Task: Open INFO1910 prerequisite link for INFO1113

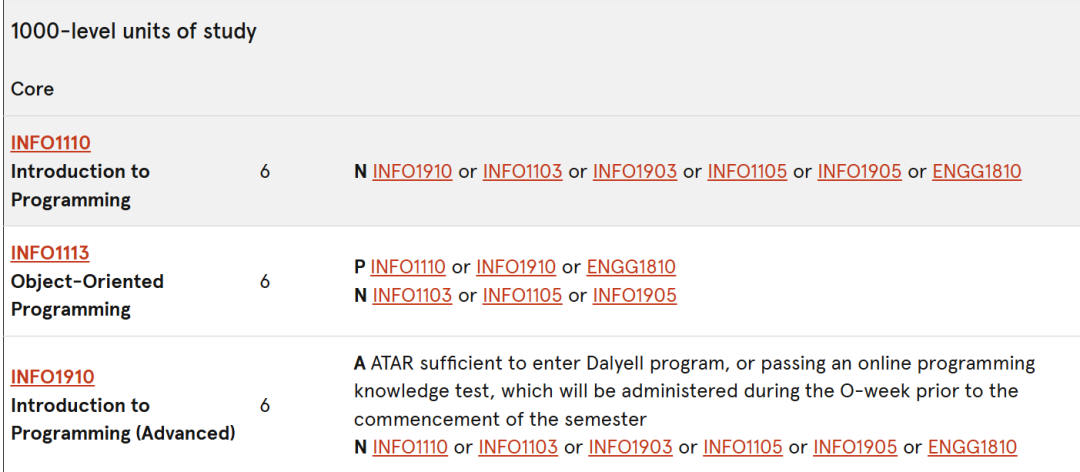Action: point(516,267)
